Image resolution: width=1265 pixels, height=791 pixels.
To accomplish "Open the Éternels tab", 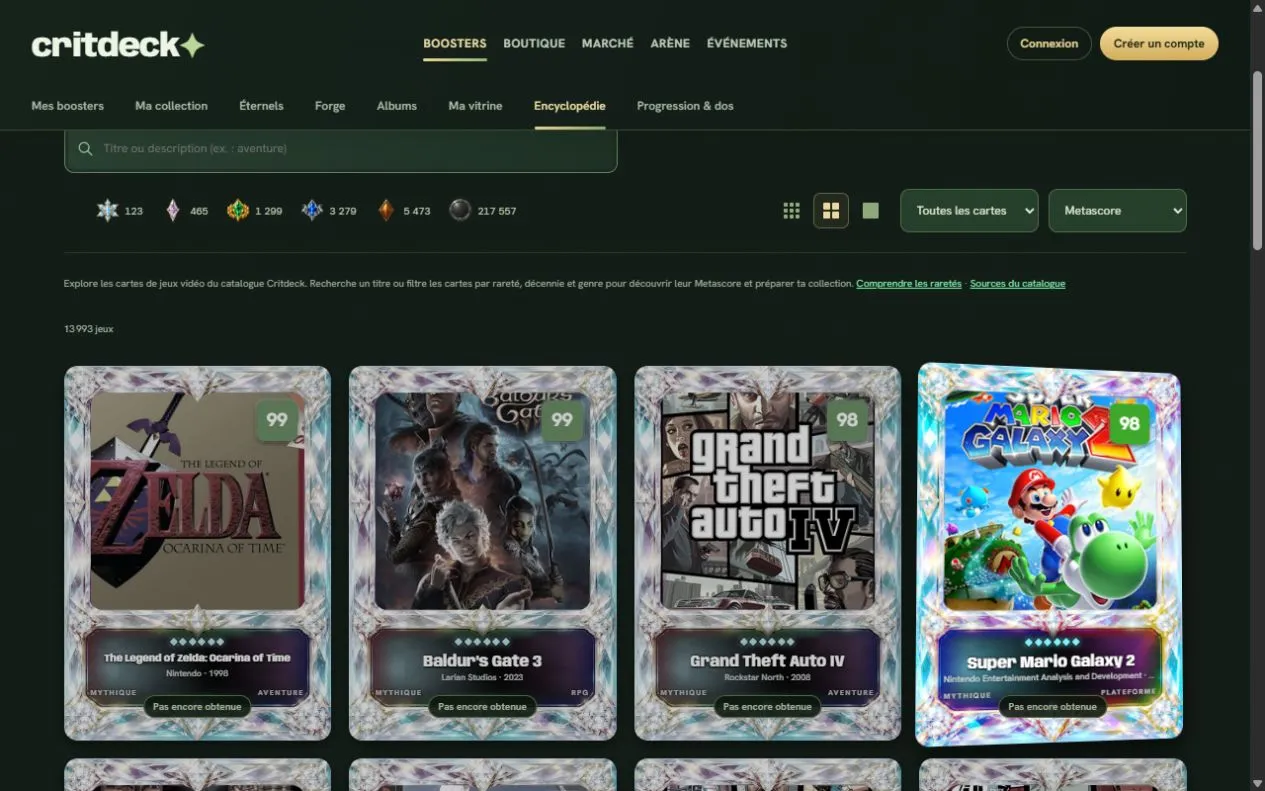I will tap(261, 106).
